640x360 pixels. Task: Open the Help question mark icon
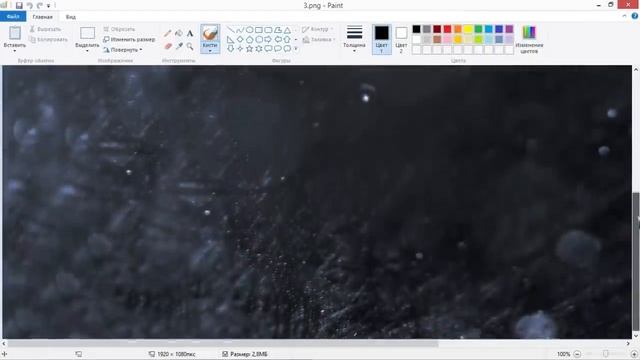tap(635, 16)
